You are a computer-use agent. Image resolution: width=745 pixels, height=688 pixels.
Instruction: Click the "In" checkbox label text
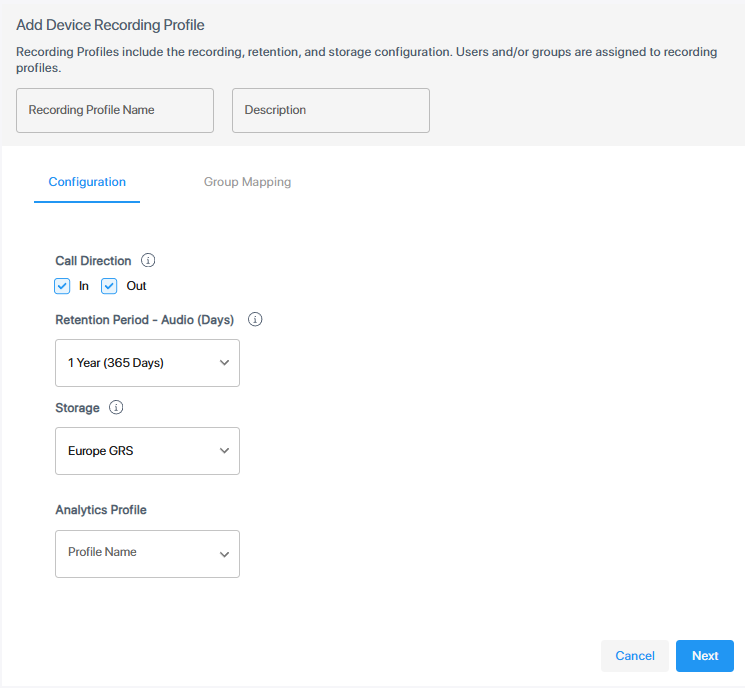point(84,286)
